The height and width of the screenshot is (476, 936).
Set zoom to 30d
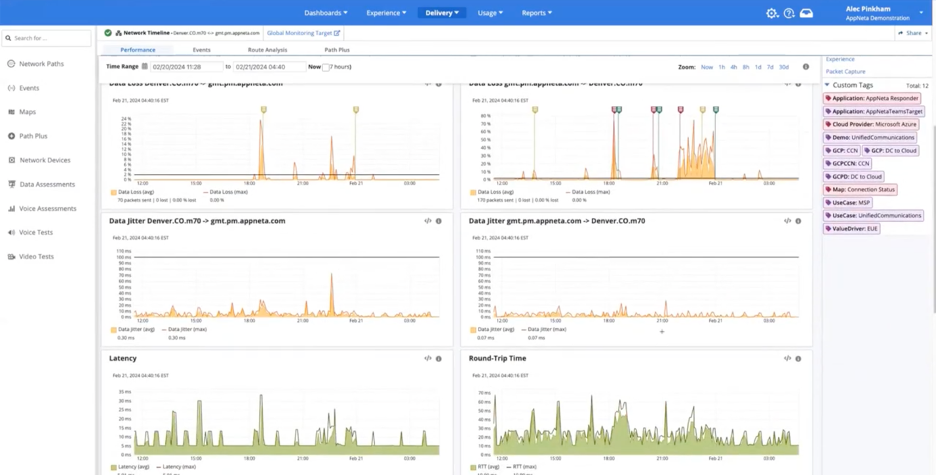[784, 67]
